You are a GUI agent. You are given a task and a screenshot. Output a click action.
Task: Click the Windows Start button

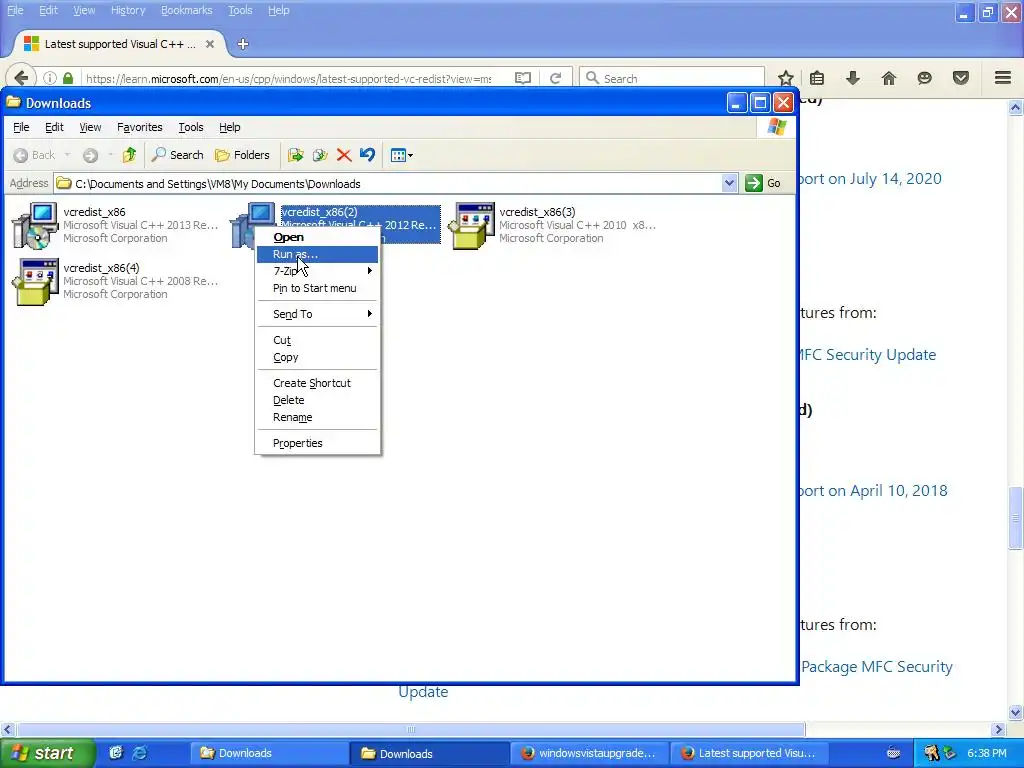pyautogui.click(x=47, y=753)
